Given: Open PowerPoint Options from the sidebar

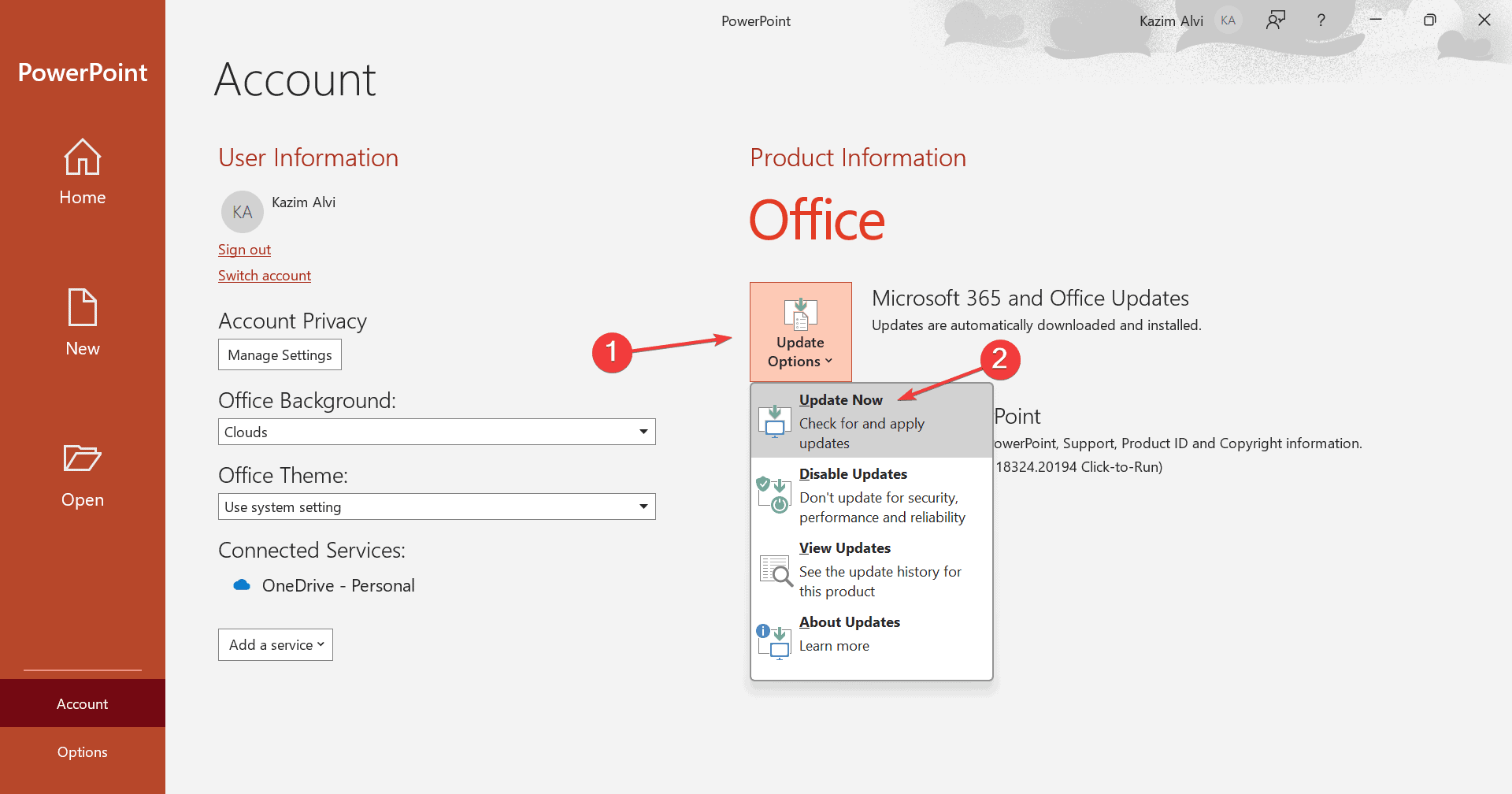Looking at the screenshot, I should (x=82, y=751).
